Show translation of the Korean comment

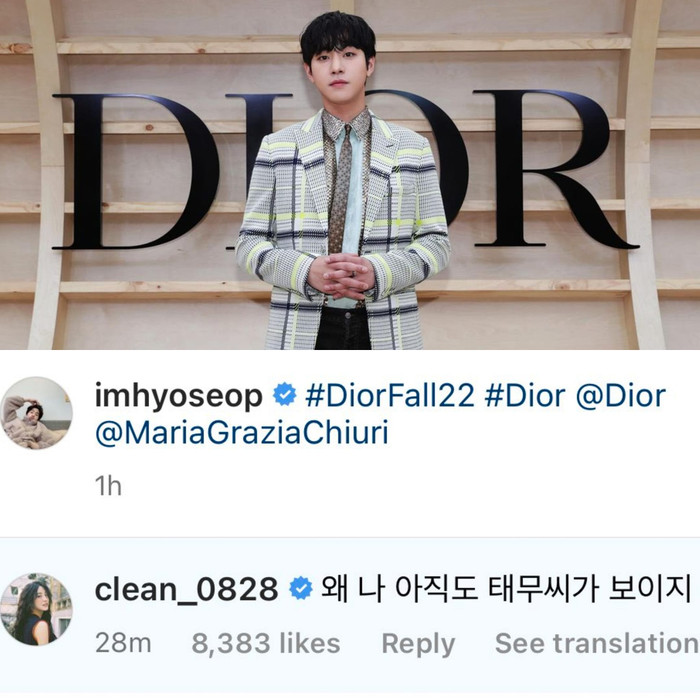pyautogui.click(x=597, y=643)
